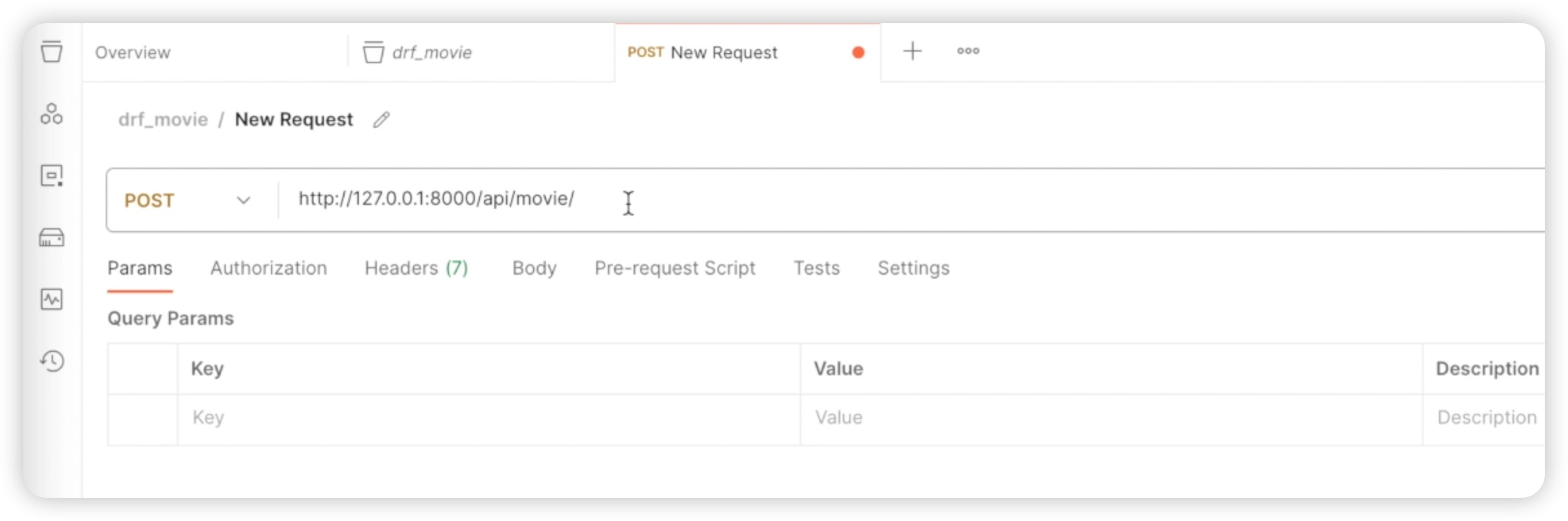
Task: Open the History sidebar icon
Action: [x=52, y=360]
